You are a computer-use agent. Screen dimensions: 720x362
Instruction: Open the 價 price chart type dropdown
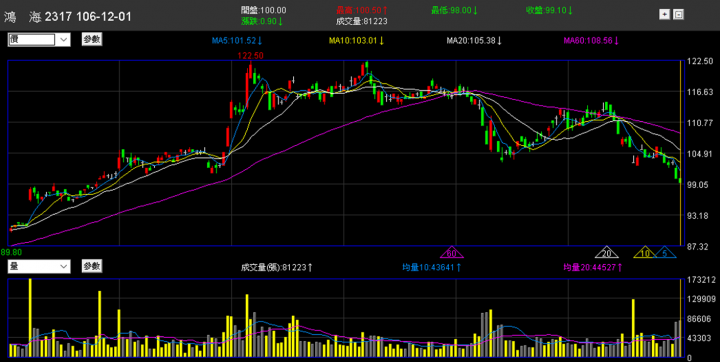click(x=39, y=40)
